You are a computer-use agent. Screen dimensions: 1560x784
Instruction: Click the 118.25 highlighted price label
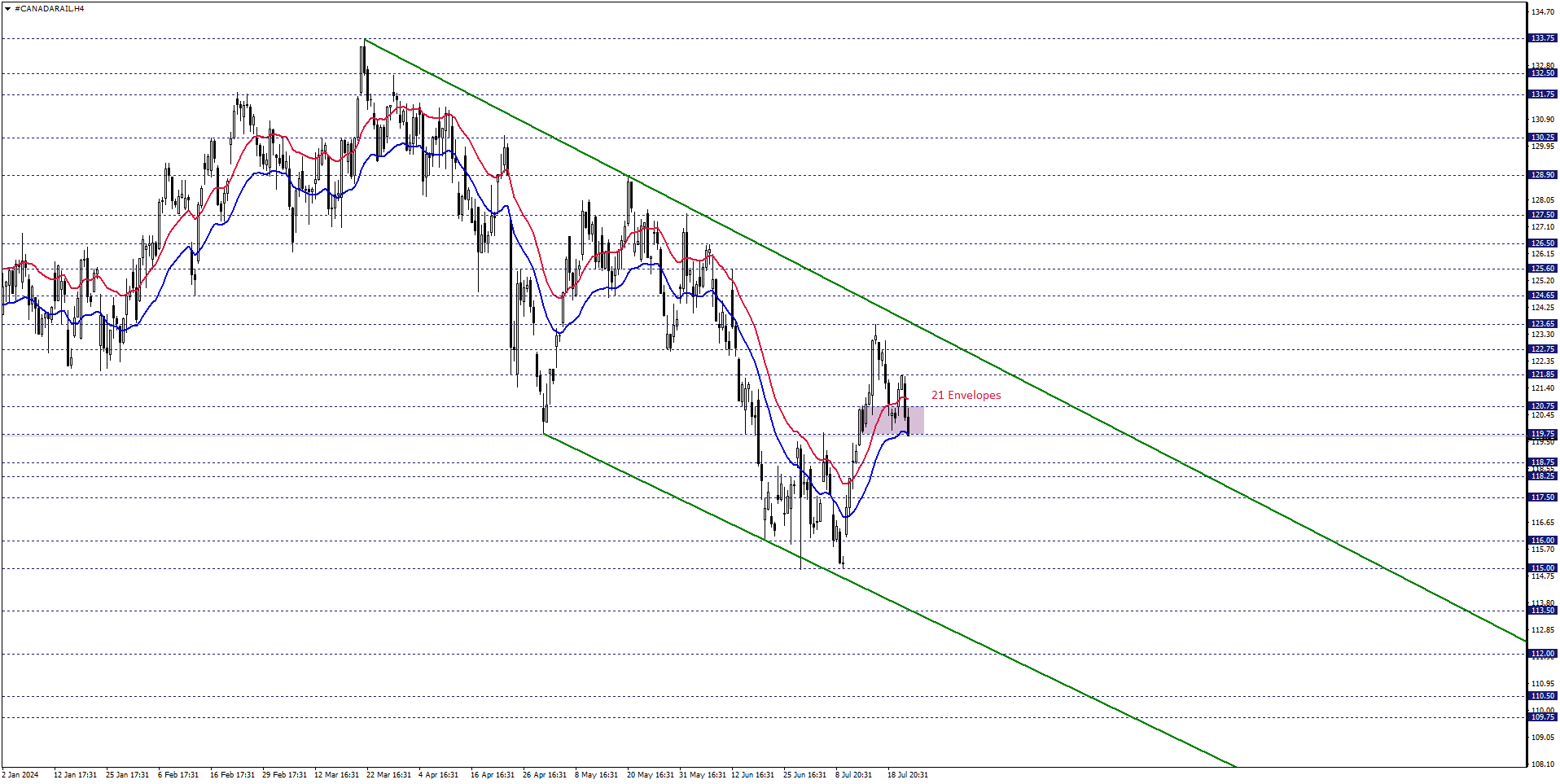1543,476
